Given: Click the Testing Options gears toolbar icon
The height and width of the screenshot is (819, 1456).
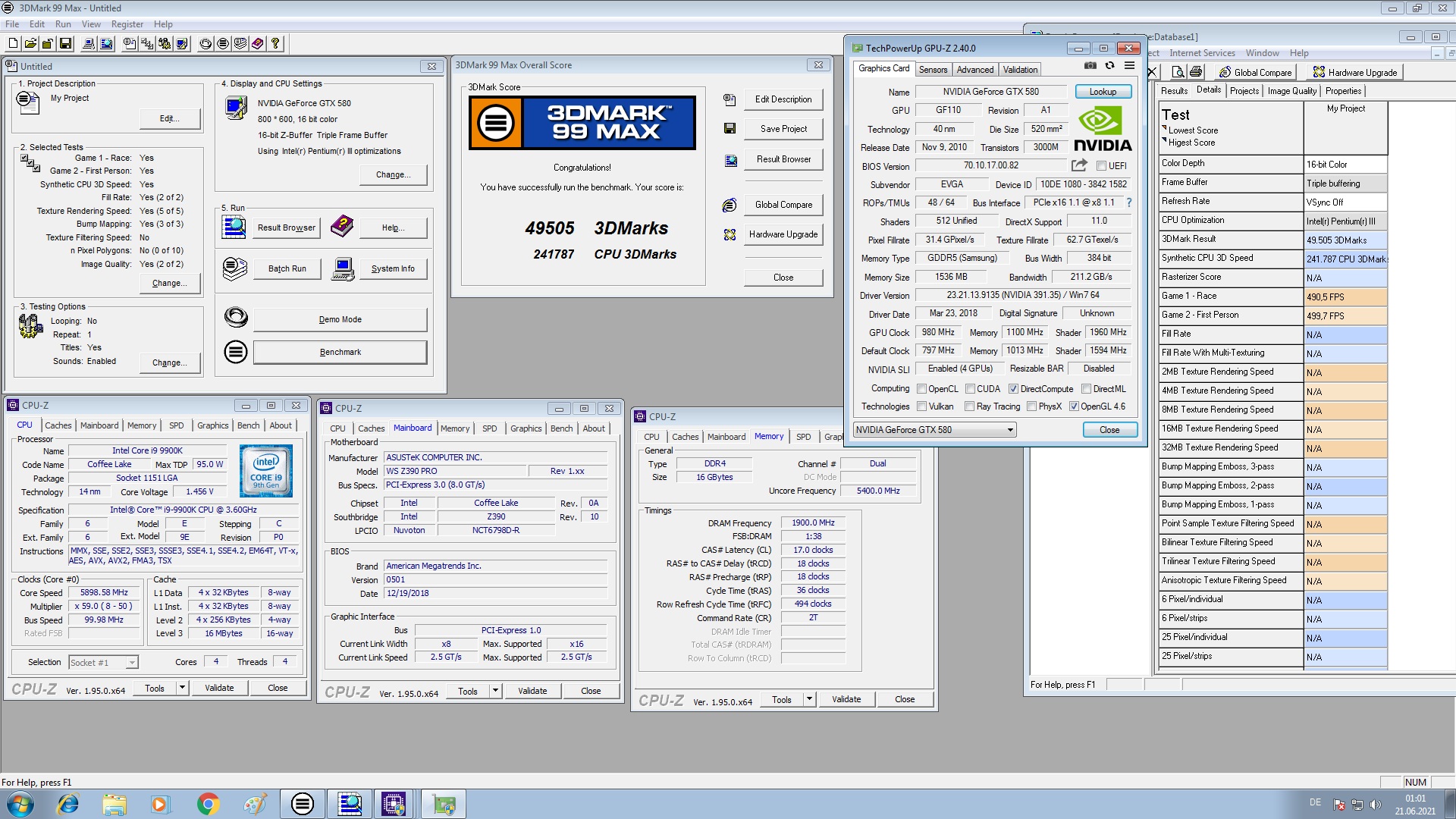Looking at the screenshot, I should tap(165, 44).
